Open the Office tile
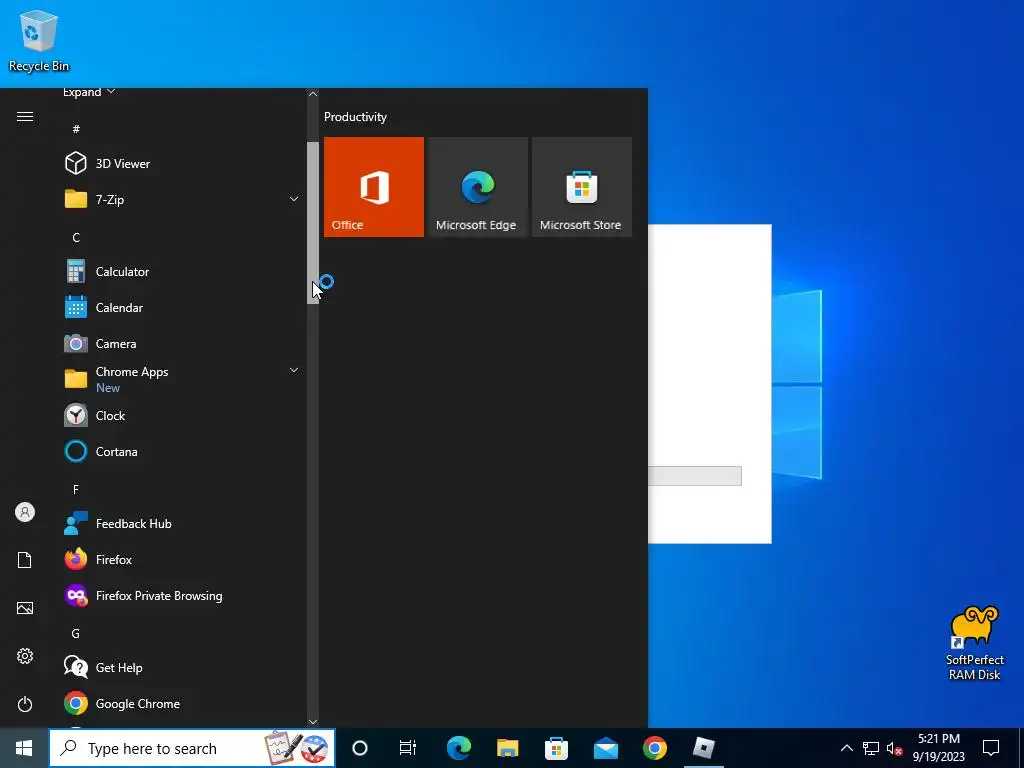1024x768 pixels. [x=374, y=187]
